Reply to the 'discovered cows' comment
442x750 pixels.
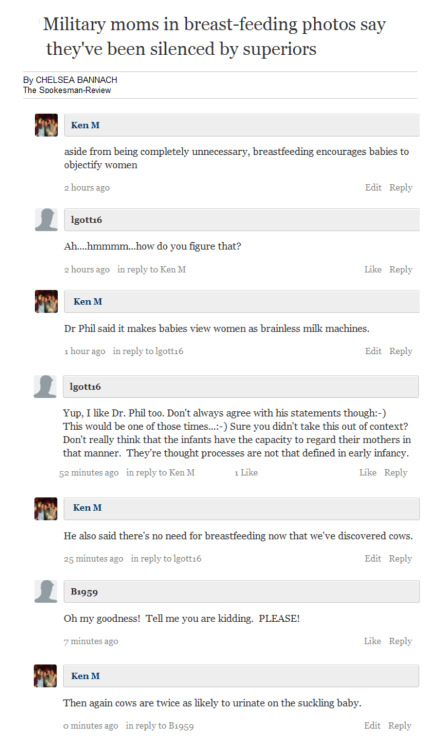pos(400,558)
